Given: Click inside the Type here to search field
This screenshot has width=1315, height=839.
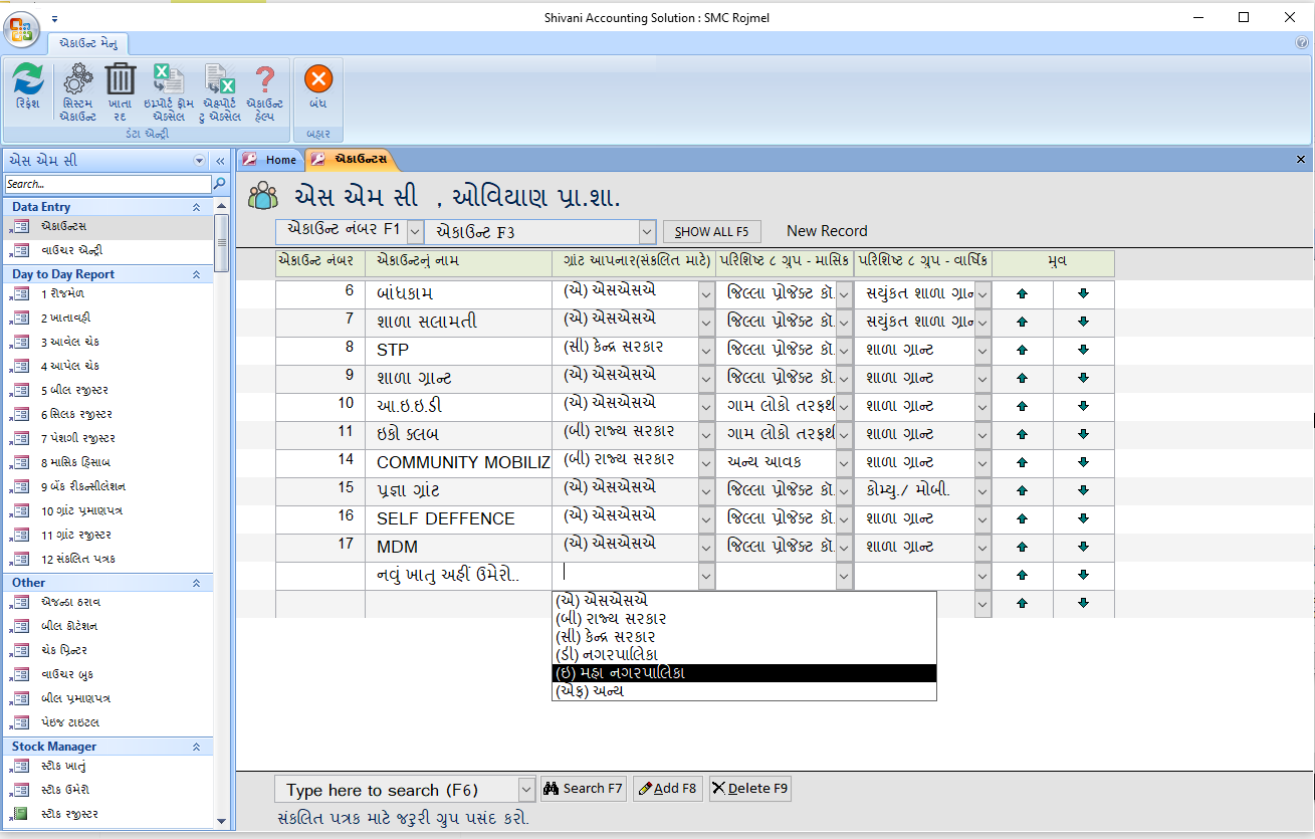Looking at the screenshot, I should click(x=390, y=788).
